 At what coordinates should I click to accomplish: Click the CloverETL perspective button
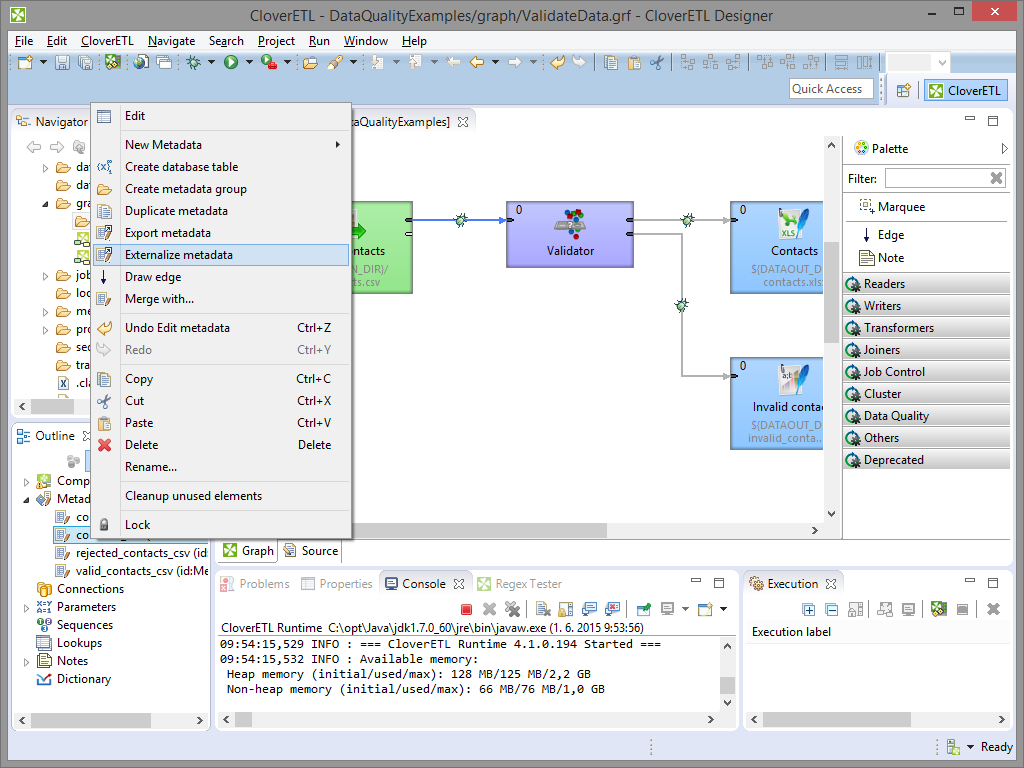click(x=965, y=90)
